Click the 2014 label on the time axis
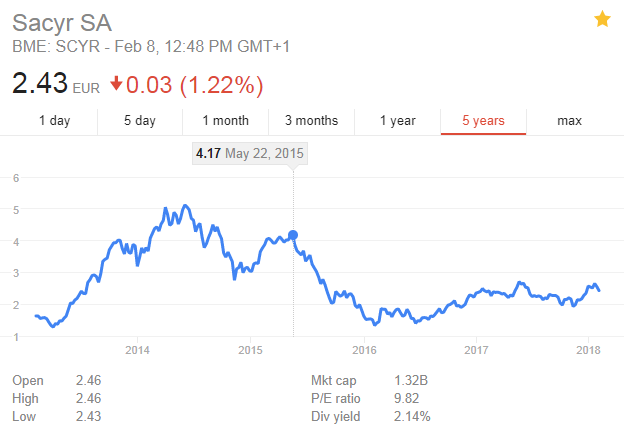Image resolution: width=624 pixels, height=440 pixels. (137, 350)
